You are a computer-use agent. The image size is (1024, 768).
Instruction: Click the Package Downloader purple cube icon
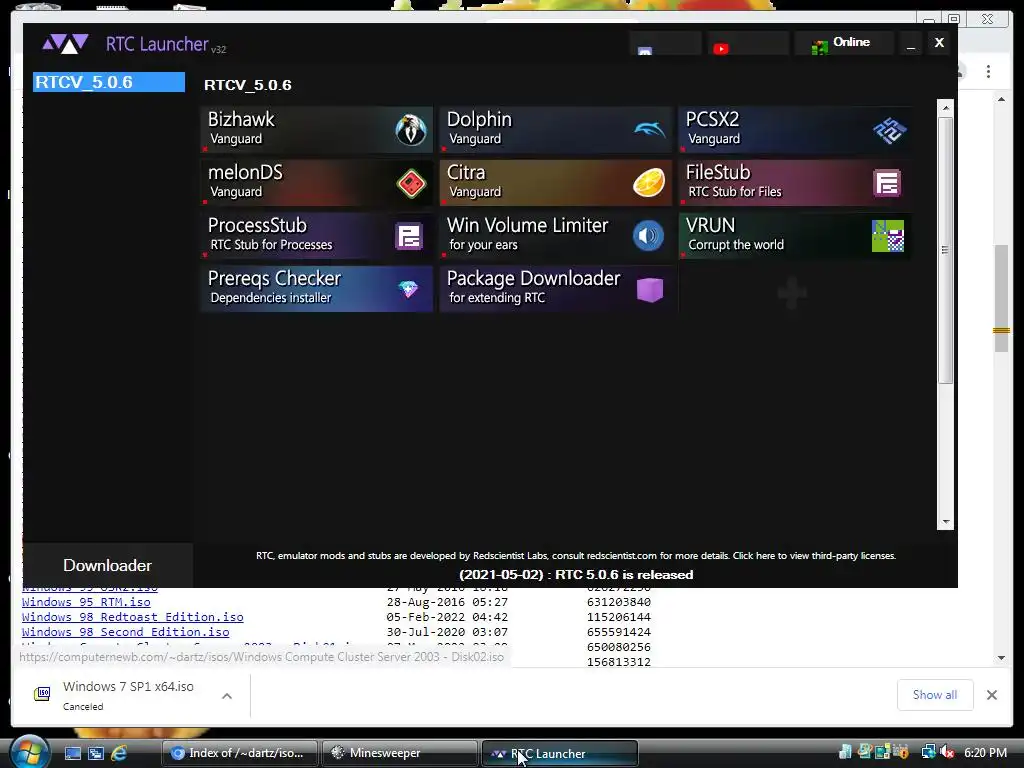click(650, 289)
